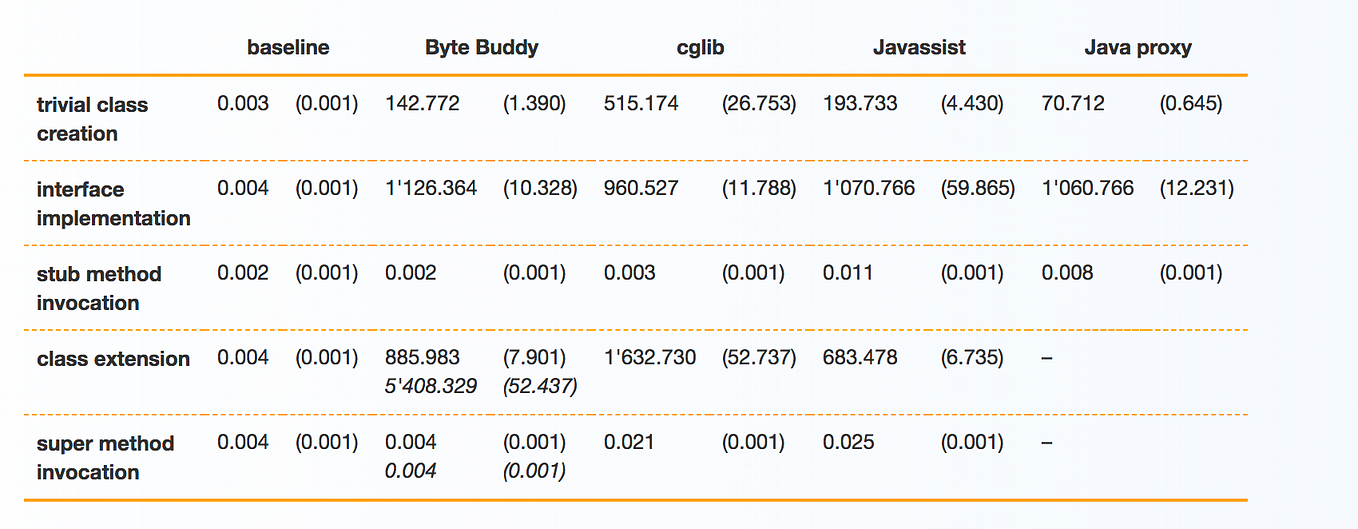Image resolution: width=1358 pixels, height=529 pixels.
Task: Select the 'trivial class creation' row label
Action: [92, 119]
